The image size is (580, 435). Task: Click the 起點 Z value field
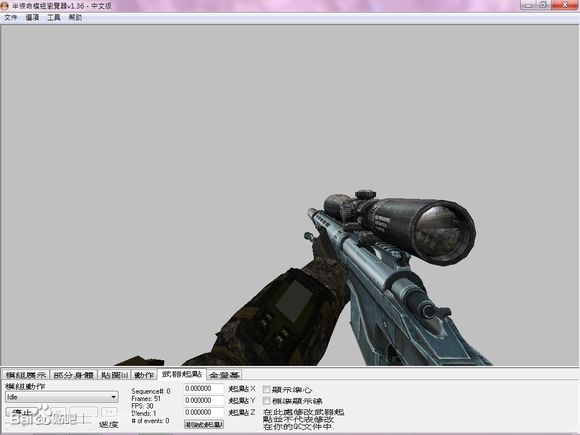[x=204, y=412]
